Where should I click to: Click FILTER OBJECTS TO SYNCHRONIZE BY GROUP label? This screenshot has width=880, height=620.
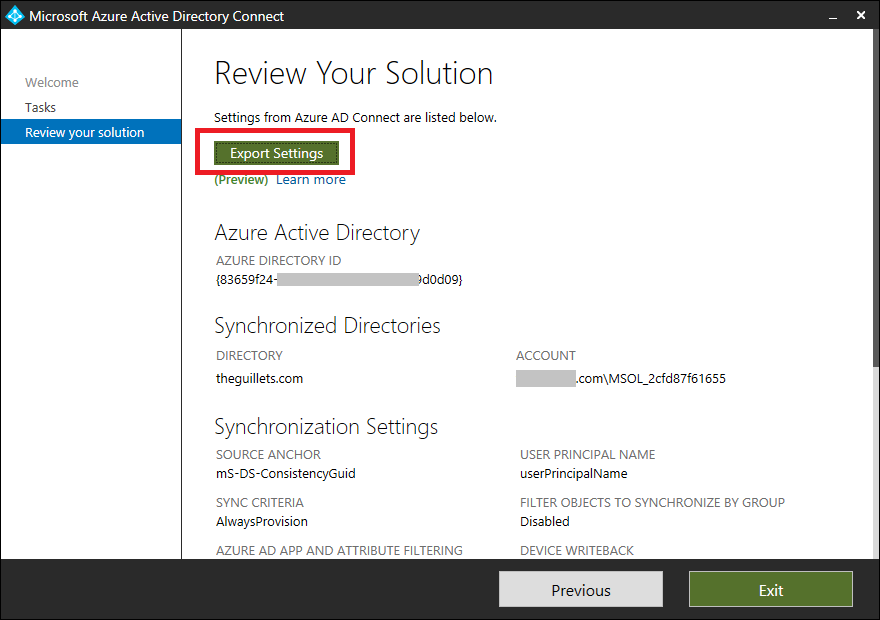pos(652,502)
